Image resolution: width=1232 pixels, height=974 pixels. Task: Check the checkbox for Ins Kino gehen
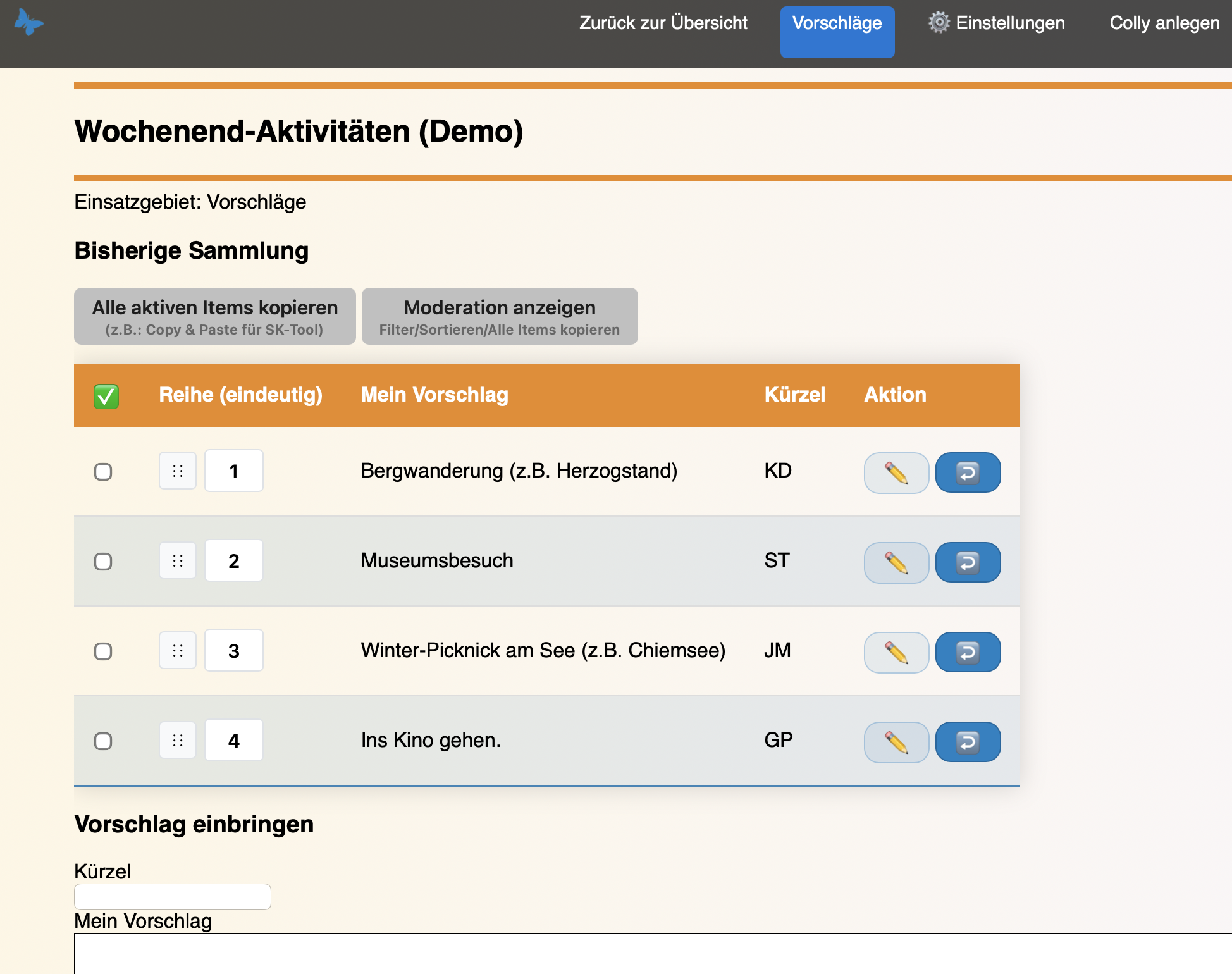103,741
